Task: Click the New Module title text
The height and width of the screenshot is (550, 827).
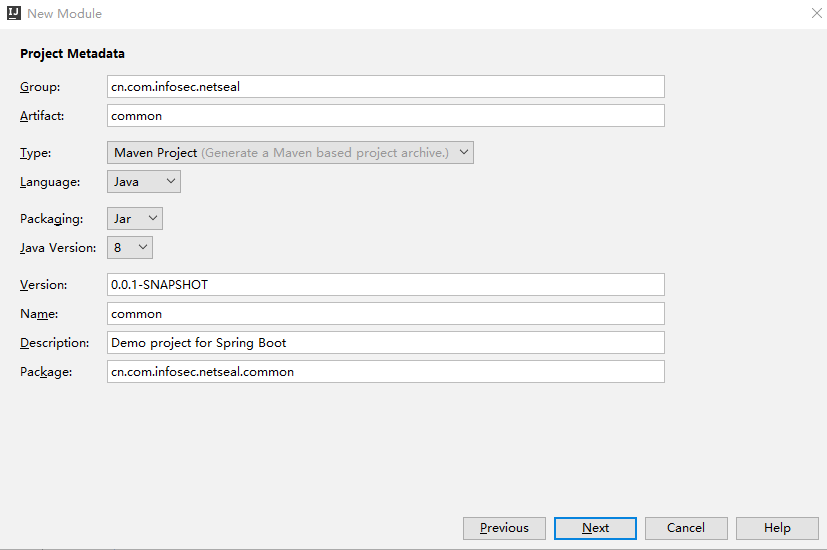Action: point(64,14)
